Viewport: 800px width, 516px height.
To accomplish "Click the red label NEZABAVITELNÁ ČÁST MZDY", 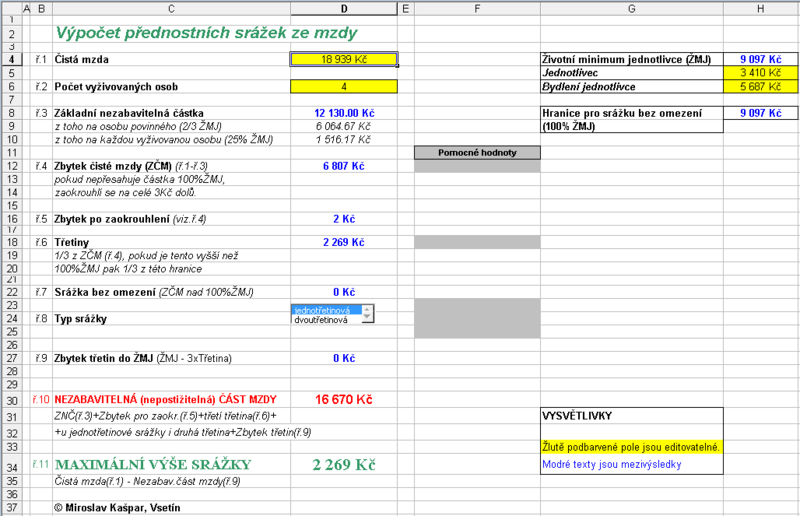I will coord(165,400).
